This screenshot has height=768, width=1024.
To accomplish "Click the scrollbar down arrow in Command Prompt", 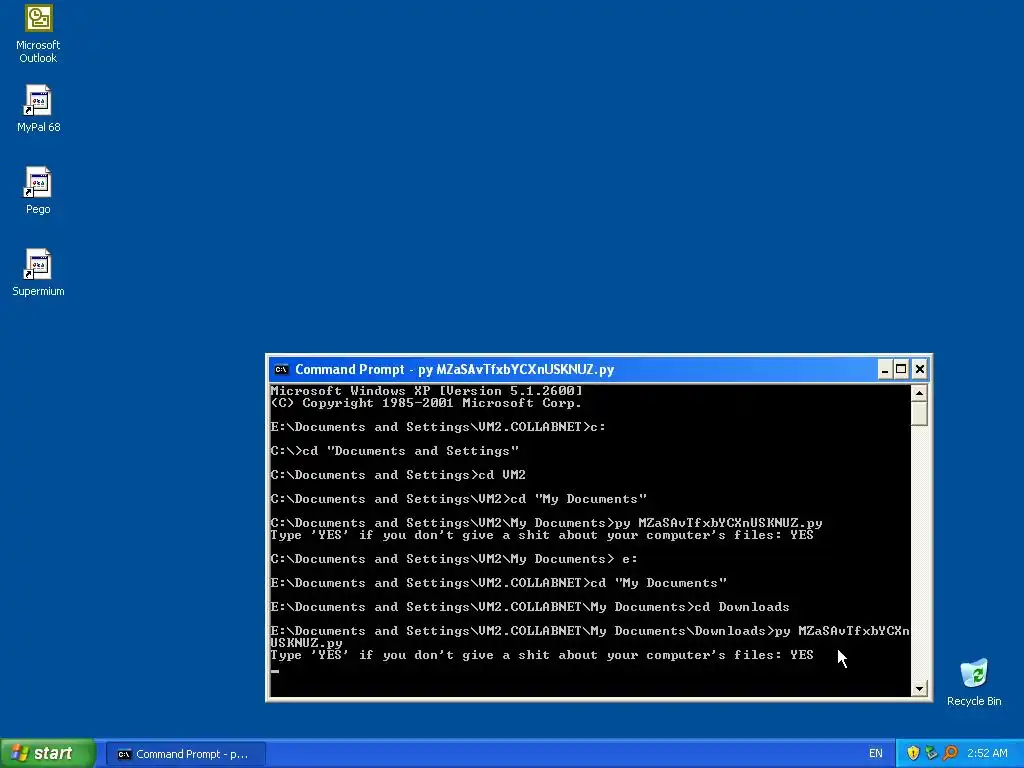I will pyautogui.click(x=920, y=688).
